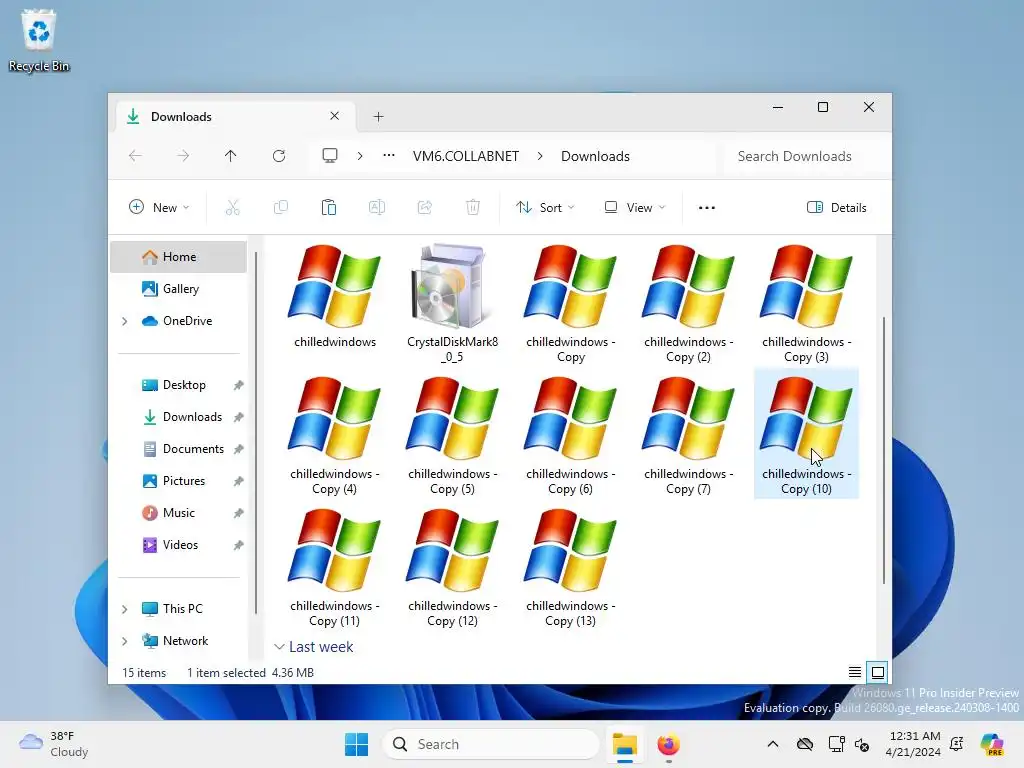Screen dimensions: 1024x768
Task: Expand the Network tree node
Action: [125, 641]
